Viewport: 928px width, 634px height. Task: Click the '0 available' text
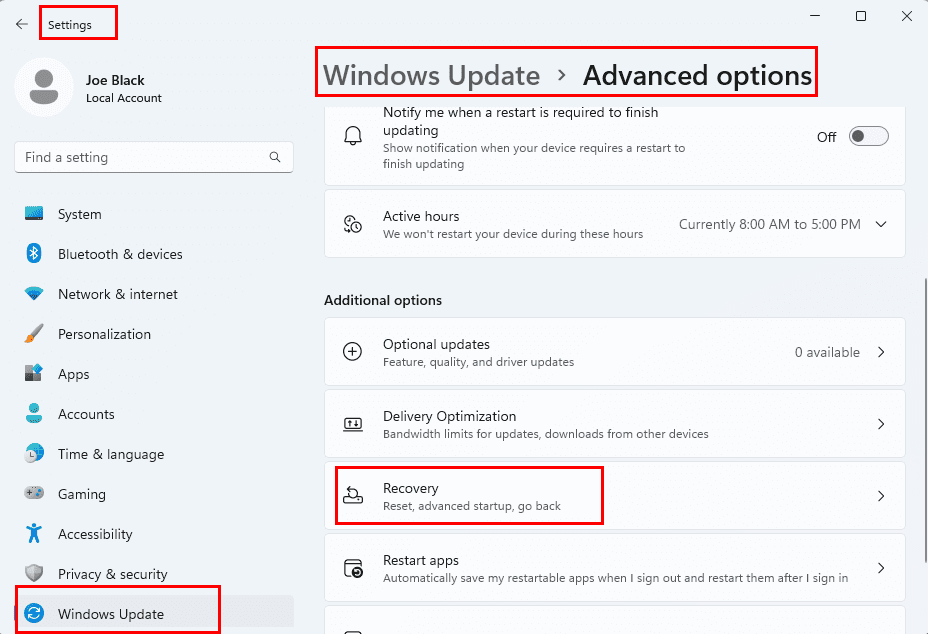tap(827, 352)
